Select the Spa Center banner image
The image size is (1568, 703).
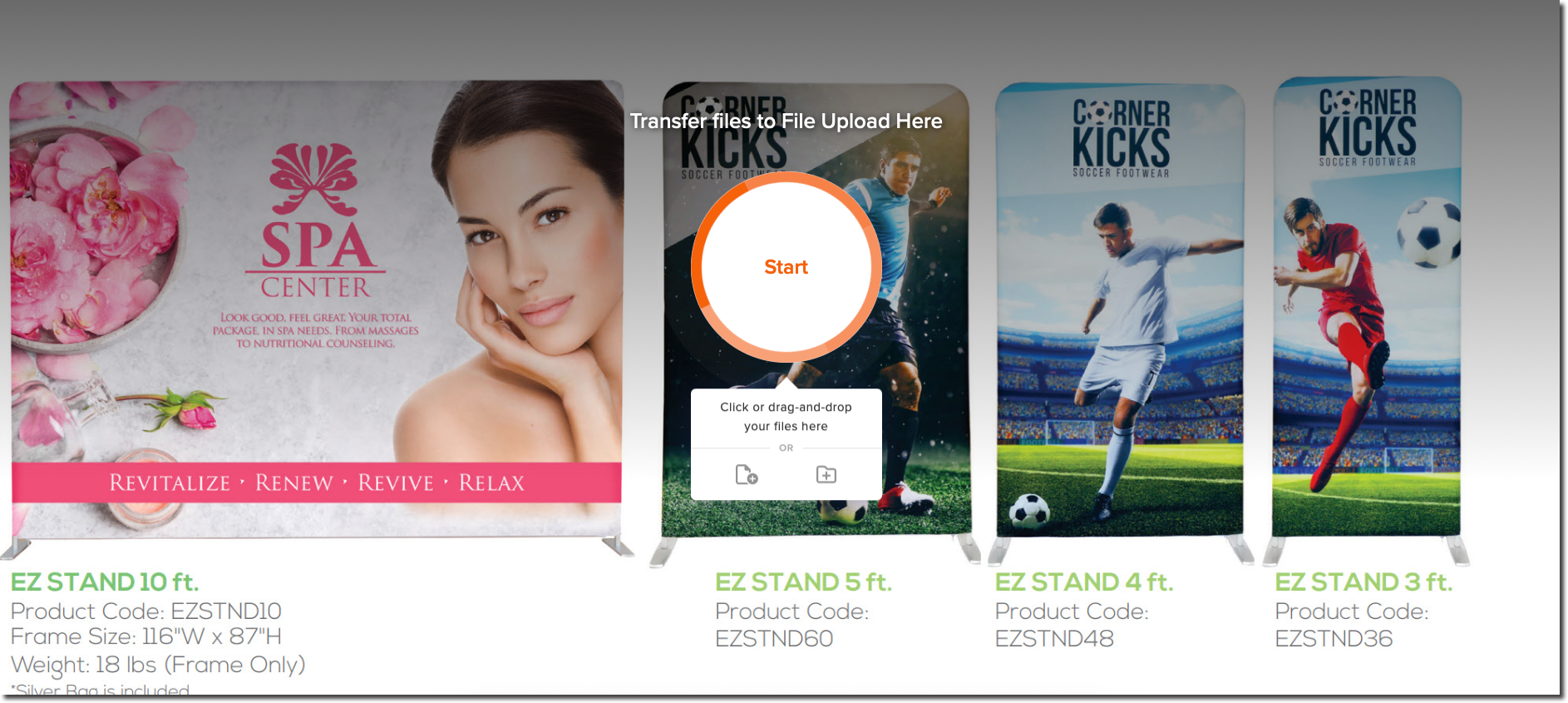pos(316,308)
